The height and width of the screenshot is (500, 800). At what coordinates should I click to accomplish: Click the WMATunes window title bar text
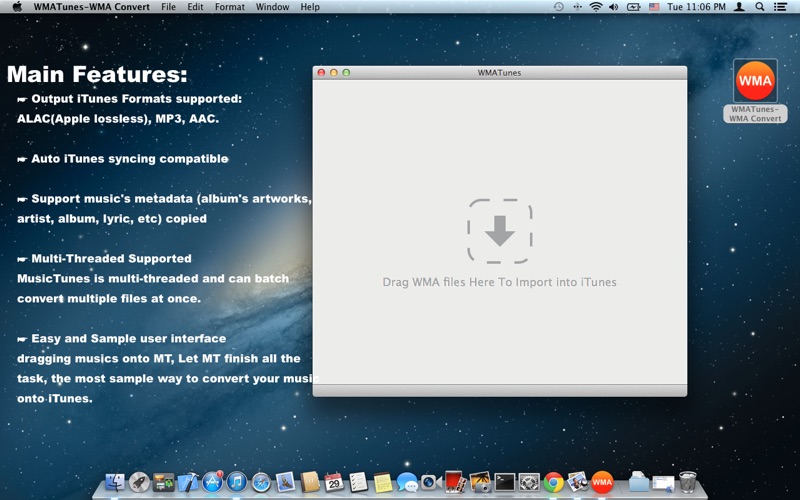499,72
